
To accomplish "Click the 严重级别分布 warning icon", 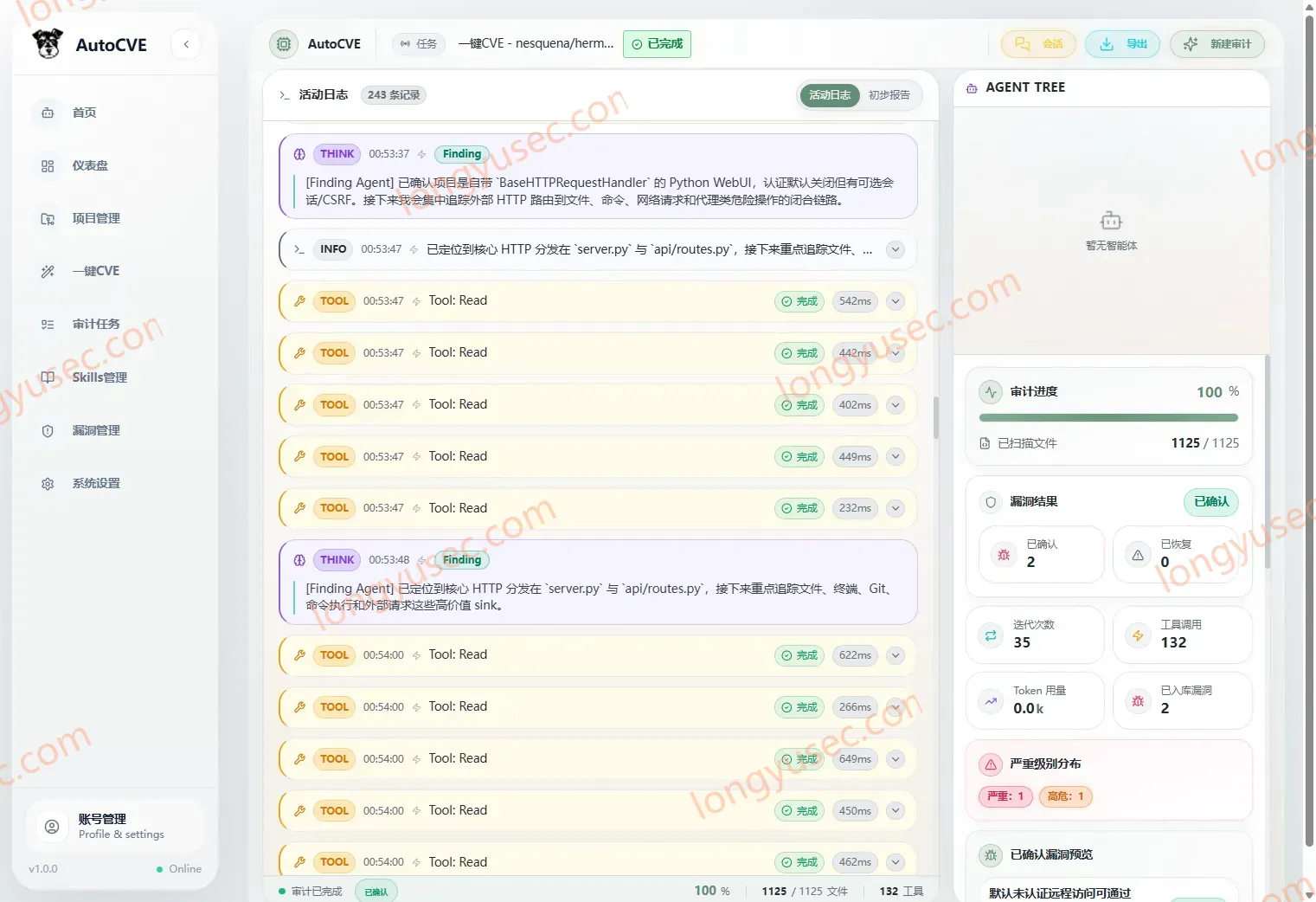I will click(991, 764).
